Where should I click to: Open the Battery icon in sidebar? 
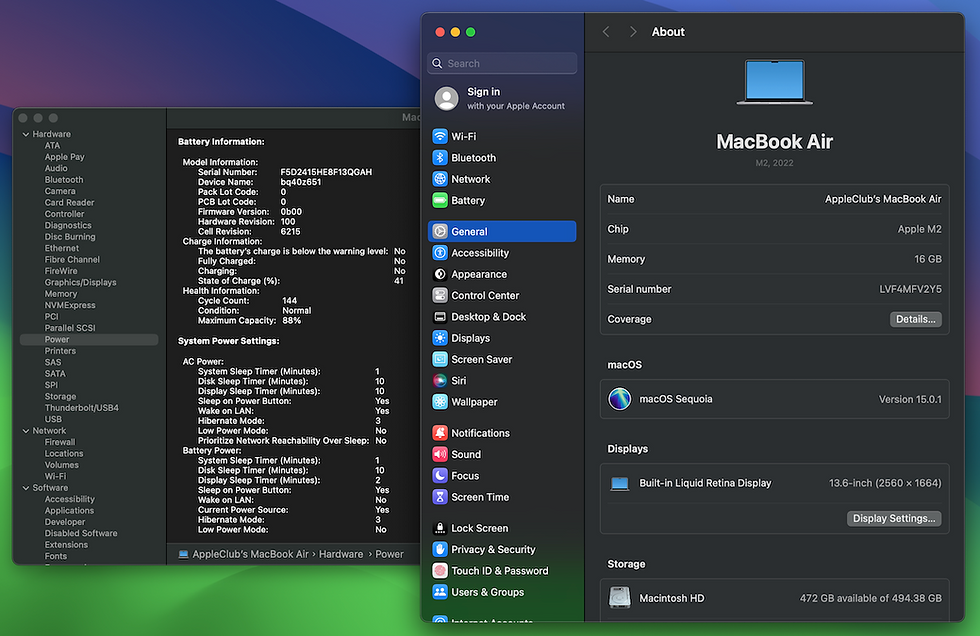pyautogui.click(x=440, y=201)
